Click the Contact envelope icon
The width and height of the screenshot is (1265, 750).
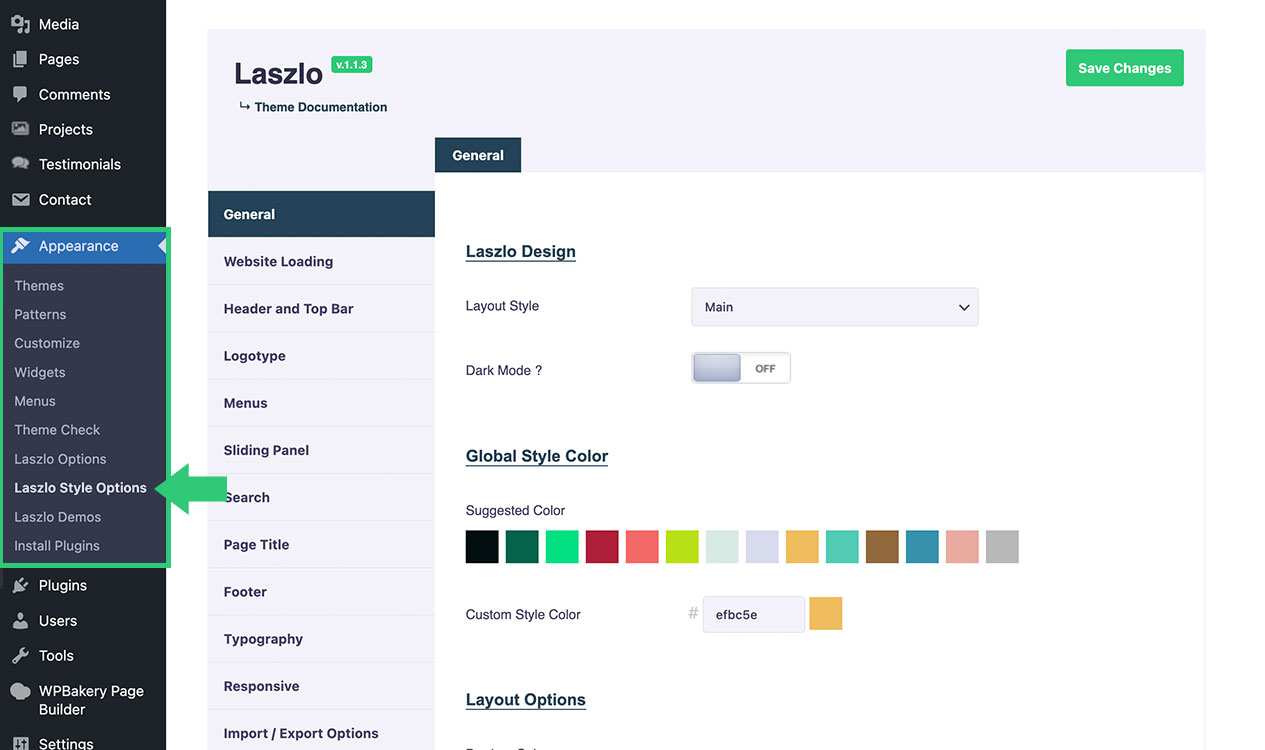[x=20, y=199]
